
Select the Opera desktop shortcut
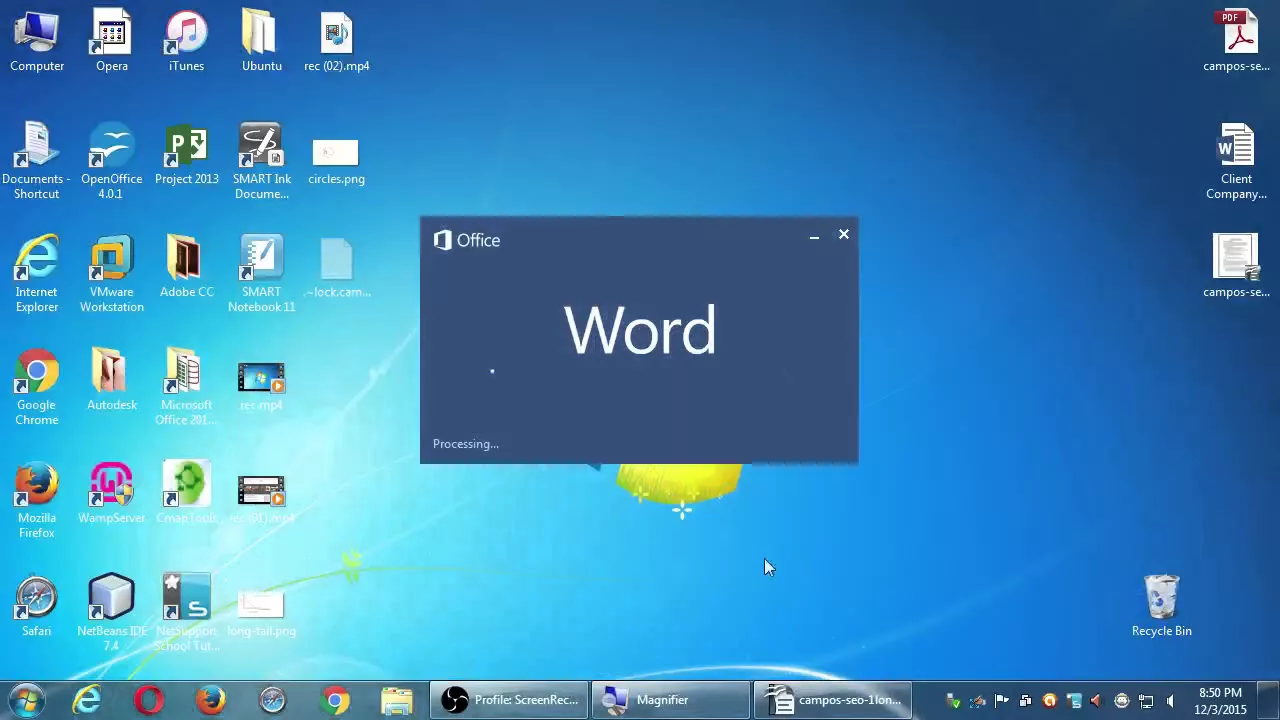point(112,40)
